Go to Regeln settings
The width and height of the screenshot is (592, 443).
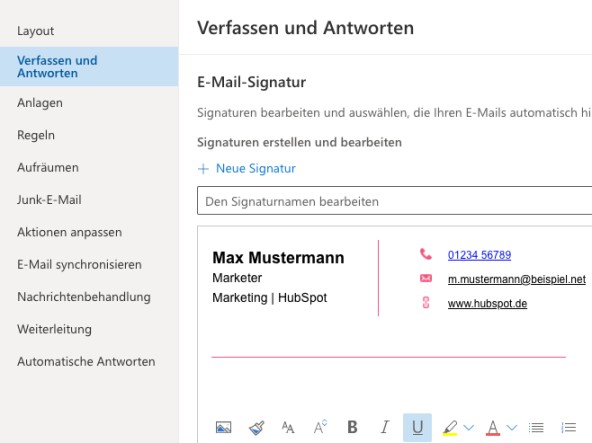point(36,135)
